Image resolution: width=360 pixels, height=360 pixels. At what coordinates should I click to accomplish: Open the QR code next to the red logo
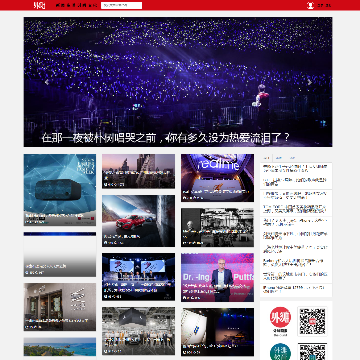312,322
